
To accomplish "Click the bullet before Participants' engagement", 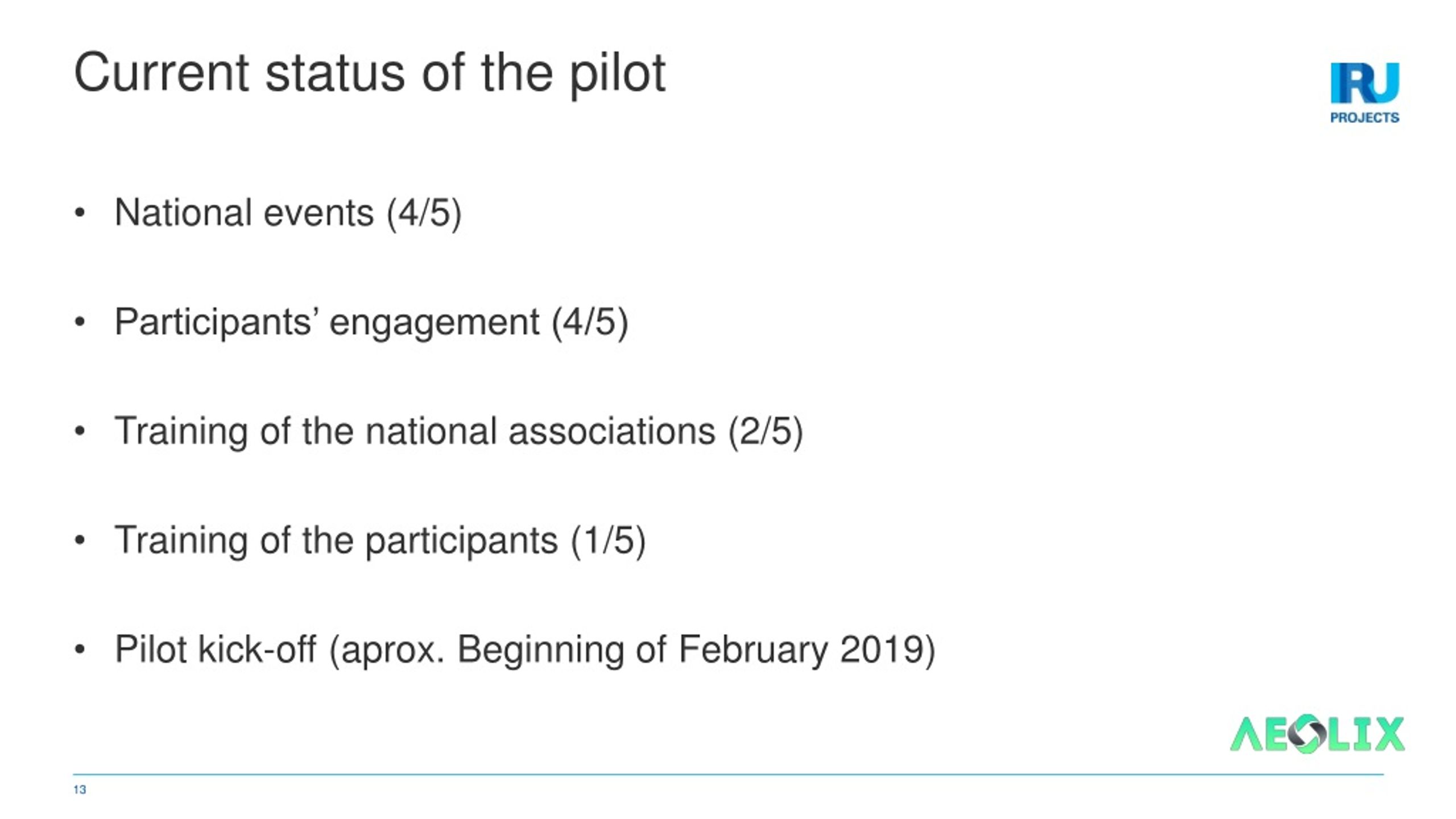I will 80,322.
